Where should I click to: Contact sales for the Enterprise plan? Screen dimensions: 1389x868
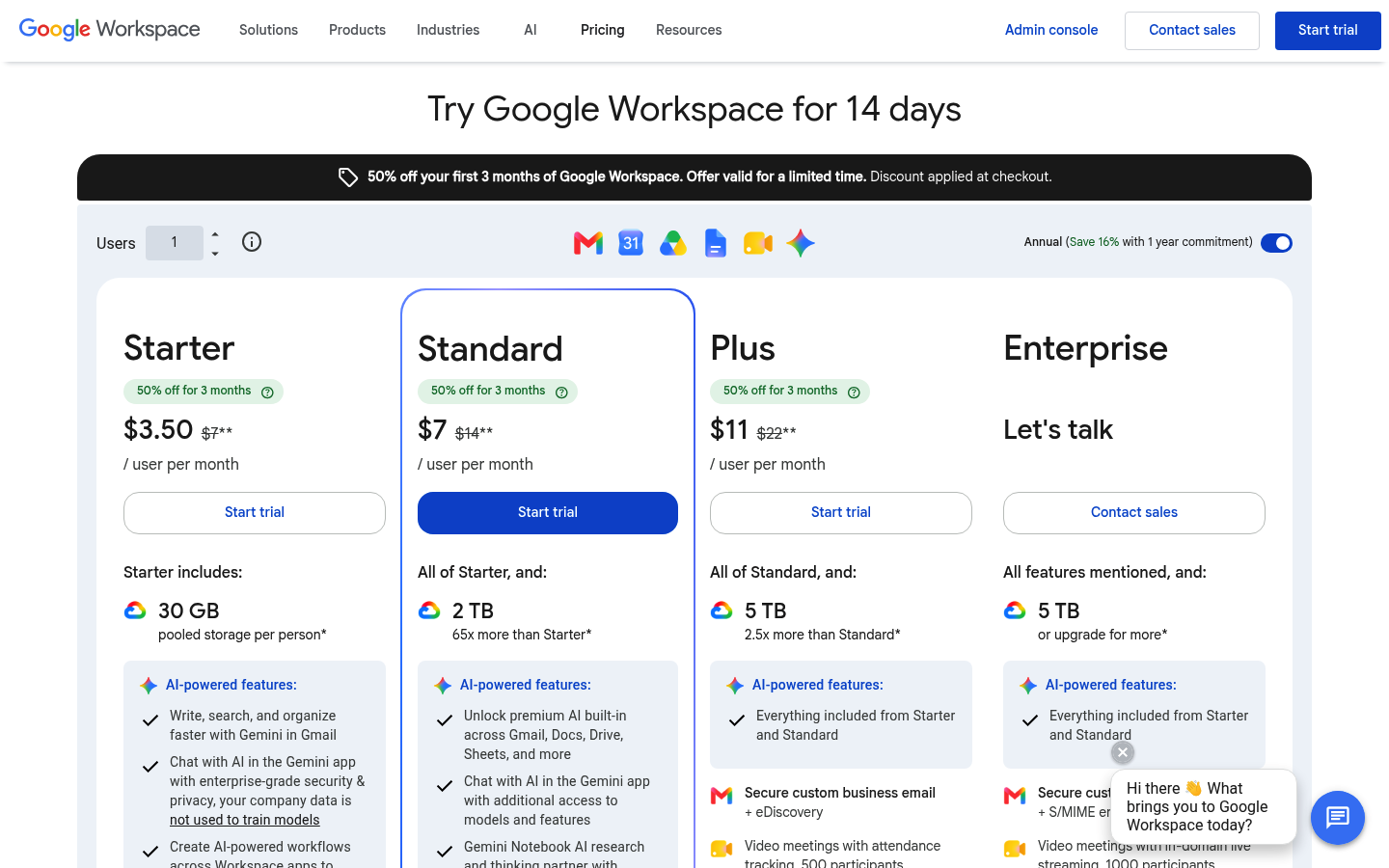click(1134, 513)
